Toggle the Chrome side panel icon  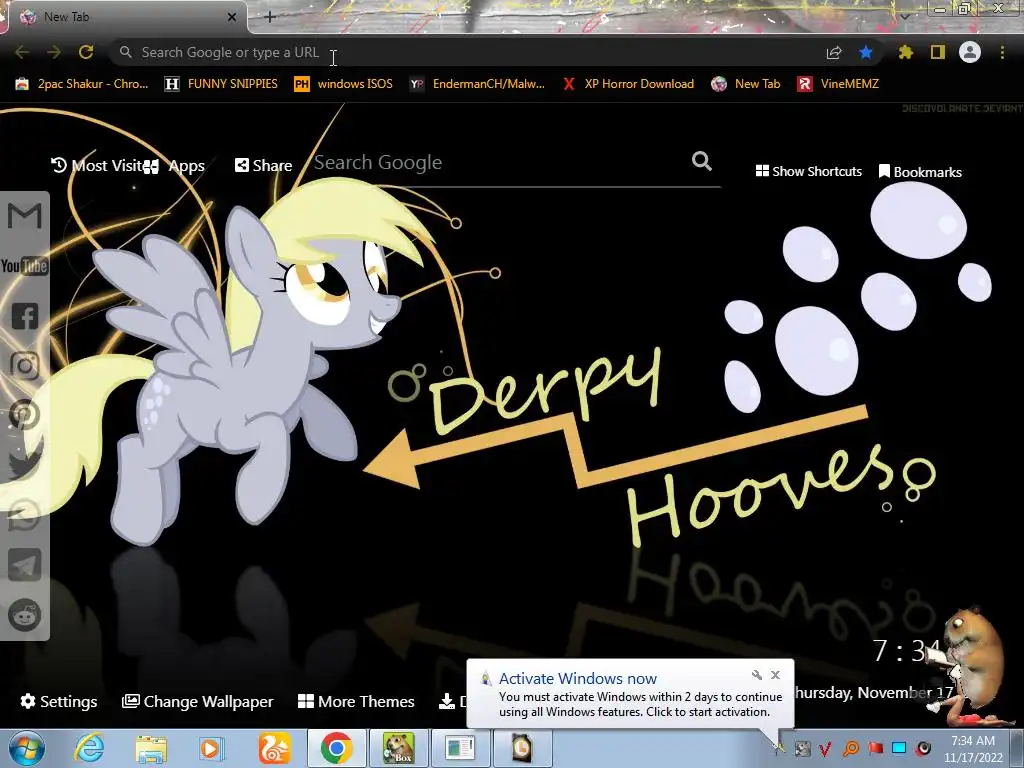(x=938, y=52)
